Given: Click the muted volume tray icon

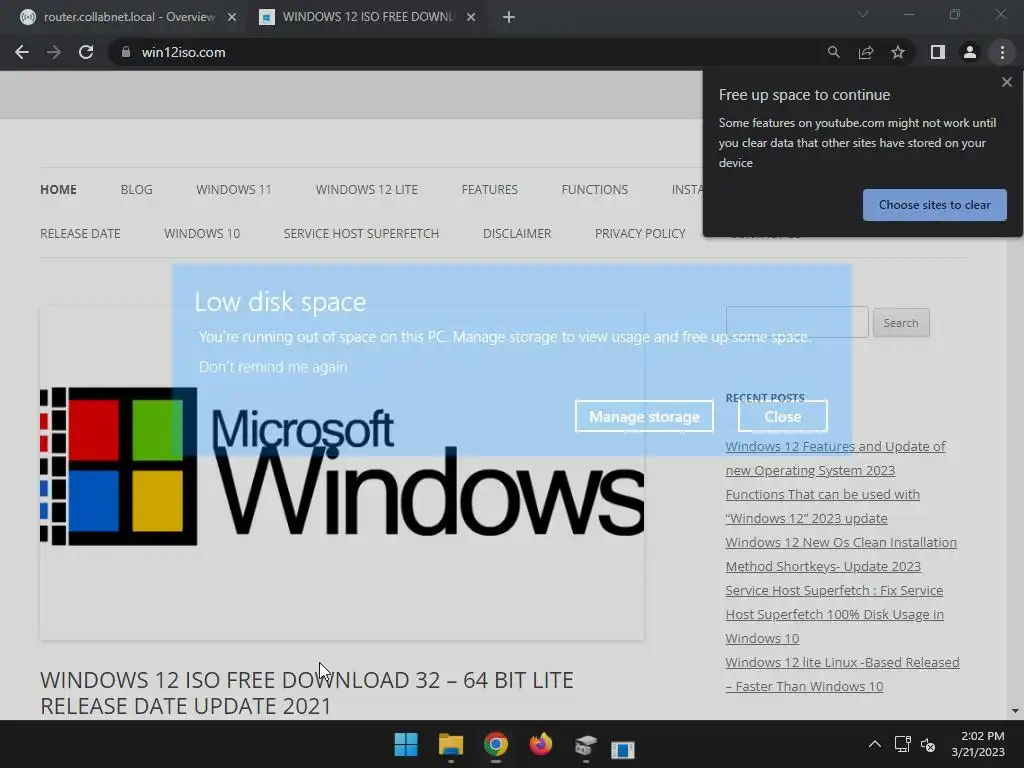Looking at the screenshot, I should 928,744.
